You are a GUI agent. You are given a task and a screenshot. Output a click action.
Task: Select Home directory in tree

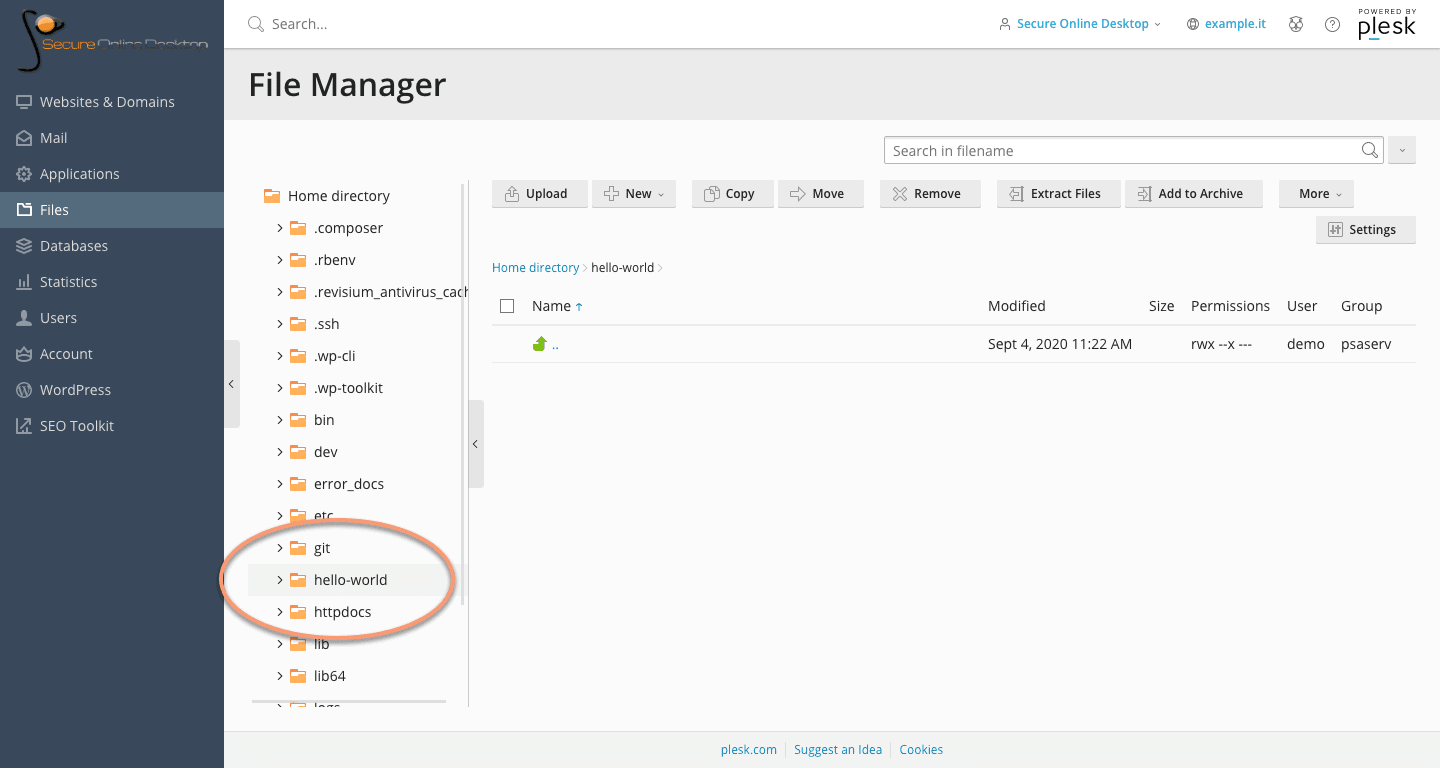[338, 196]
